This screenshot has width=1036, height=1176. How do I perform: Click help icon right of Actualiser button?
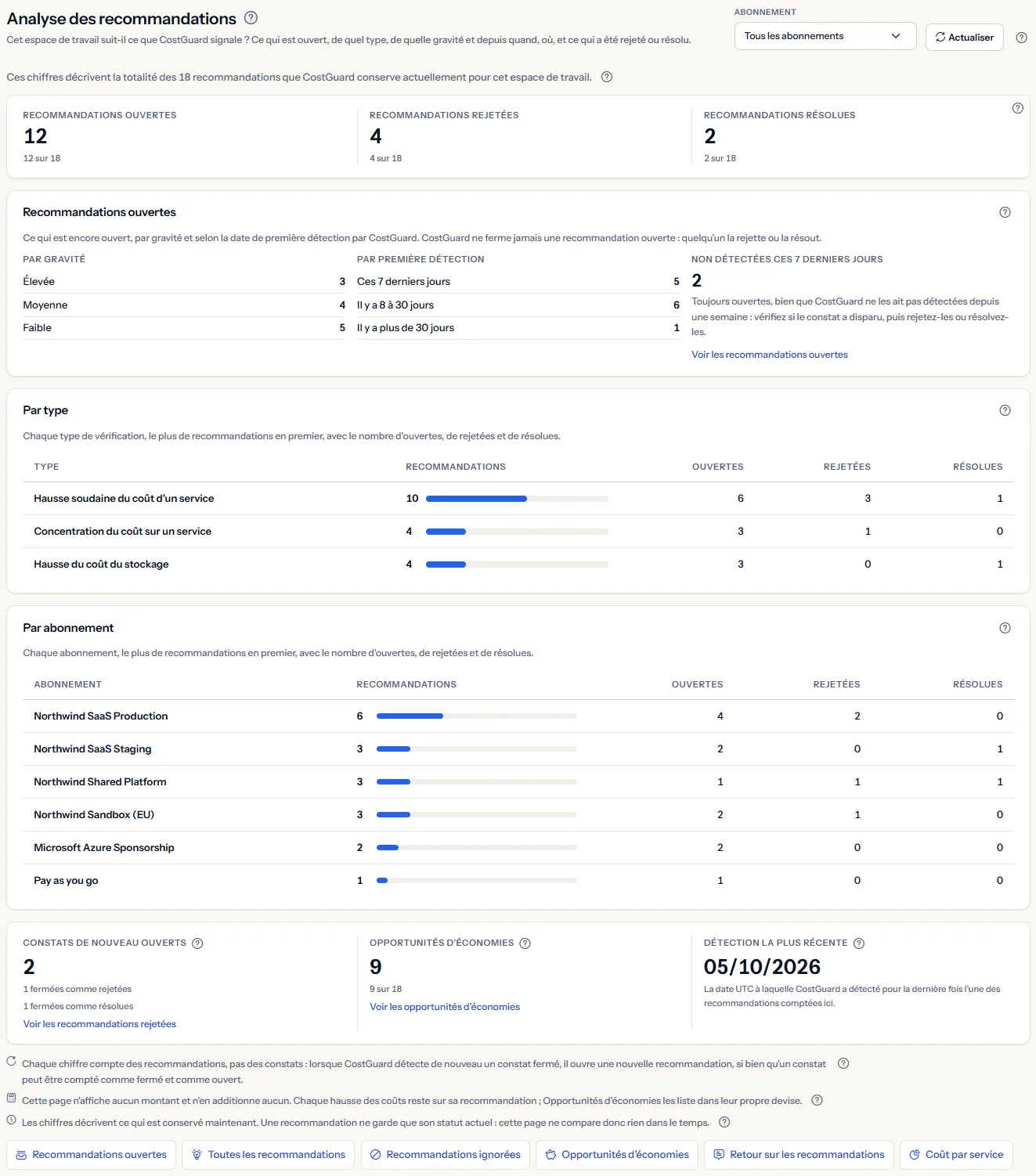[1021, 38]
